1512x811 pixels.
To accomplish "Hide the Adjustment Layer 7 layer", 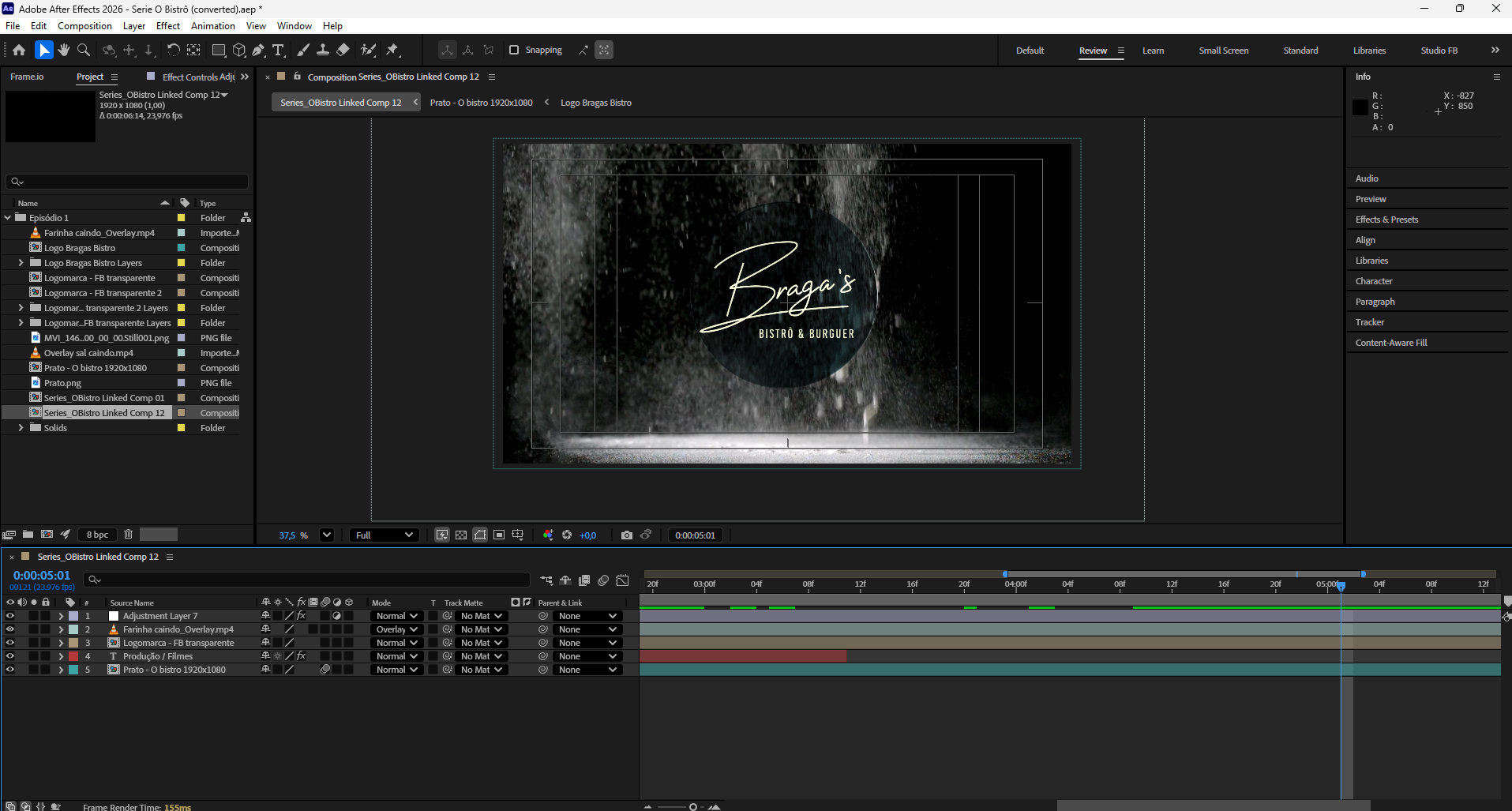I will [x=10, y=615].
